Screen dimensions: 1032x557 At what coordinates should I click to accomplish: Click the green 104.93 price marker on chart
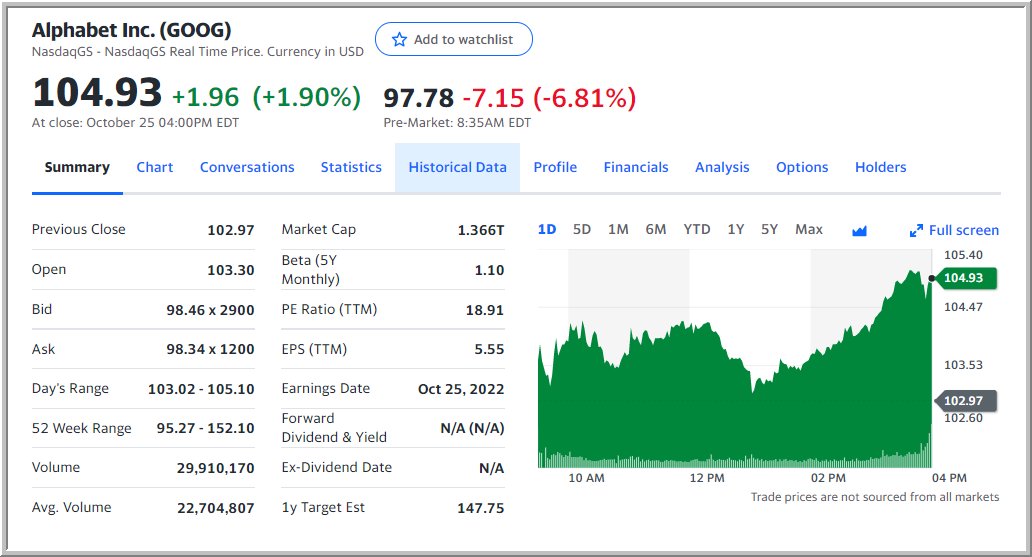965,278
